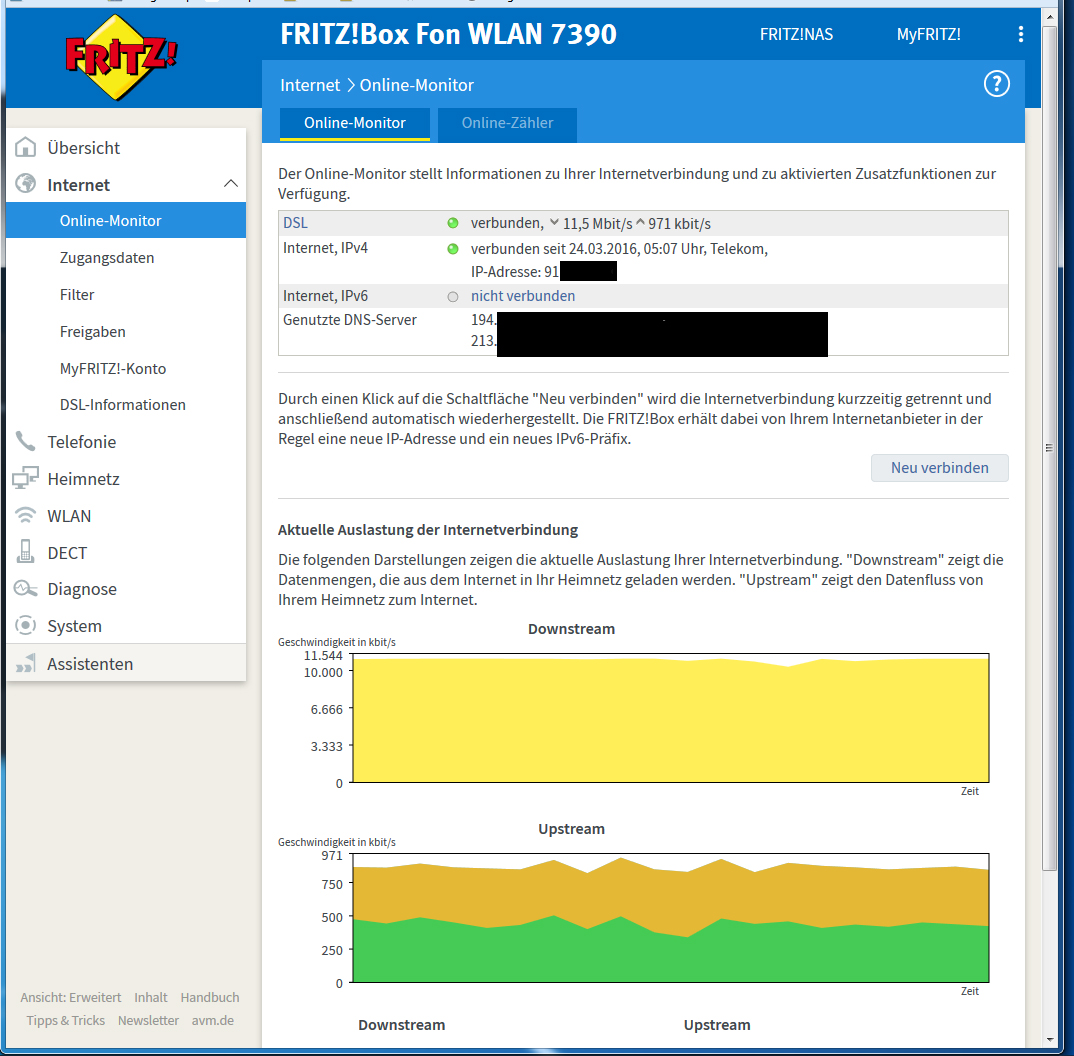Open avm.de footer link
The width and height of the screenshot is (1074, 1056).
pos(212,1020)
